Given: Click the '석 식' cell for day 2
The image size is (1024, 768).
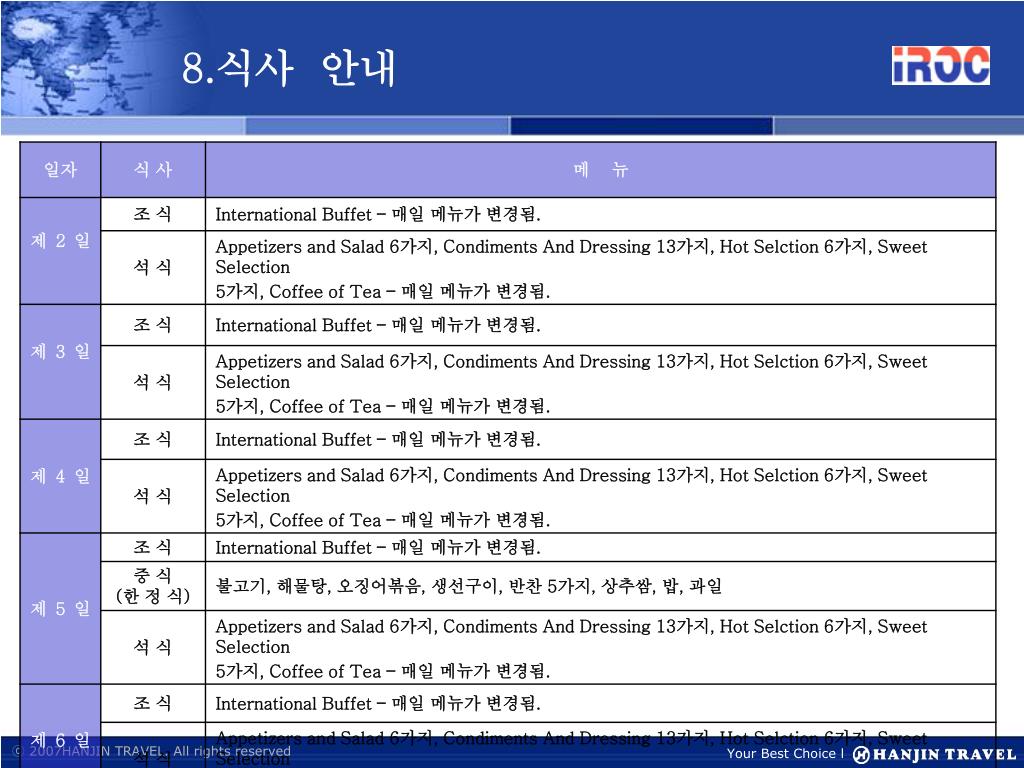Looking at the screenshot, I should pos(153,268).
